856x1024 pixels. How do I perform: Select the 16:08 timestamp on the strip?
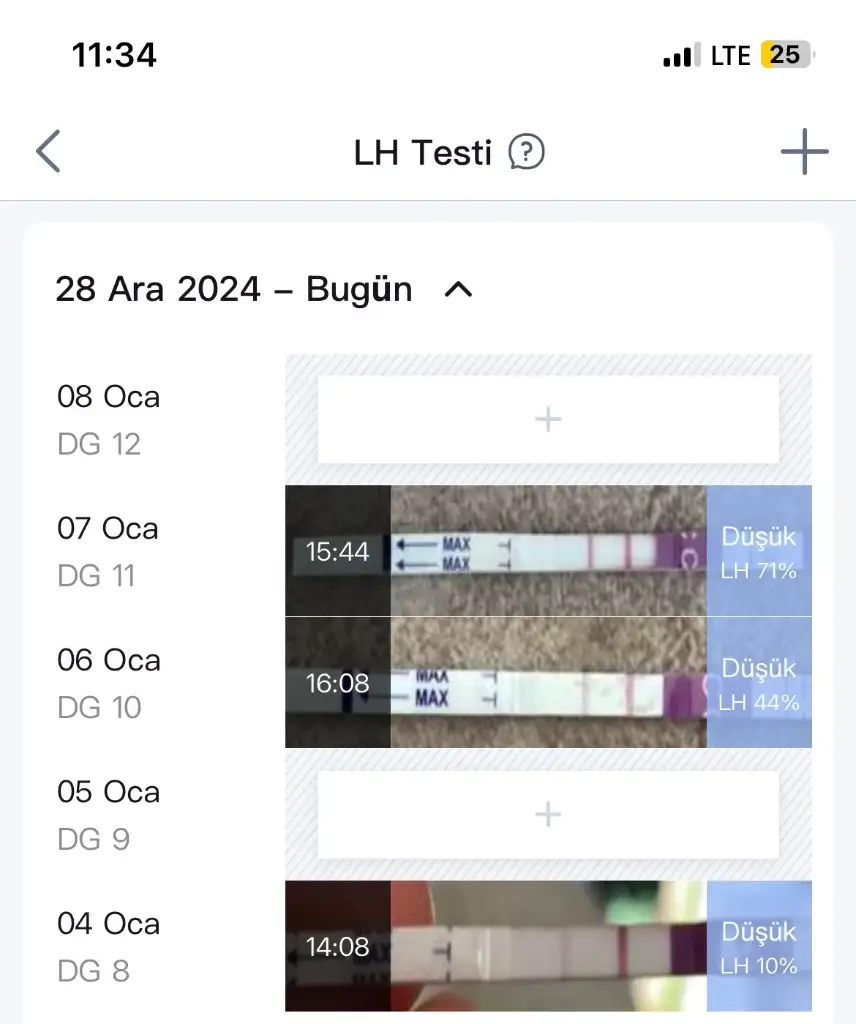(x=337, y=684)
